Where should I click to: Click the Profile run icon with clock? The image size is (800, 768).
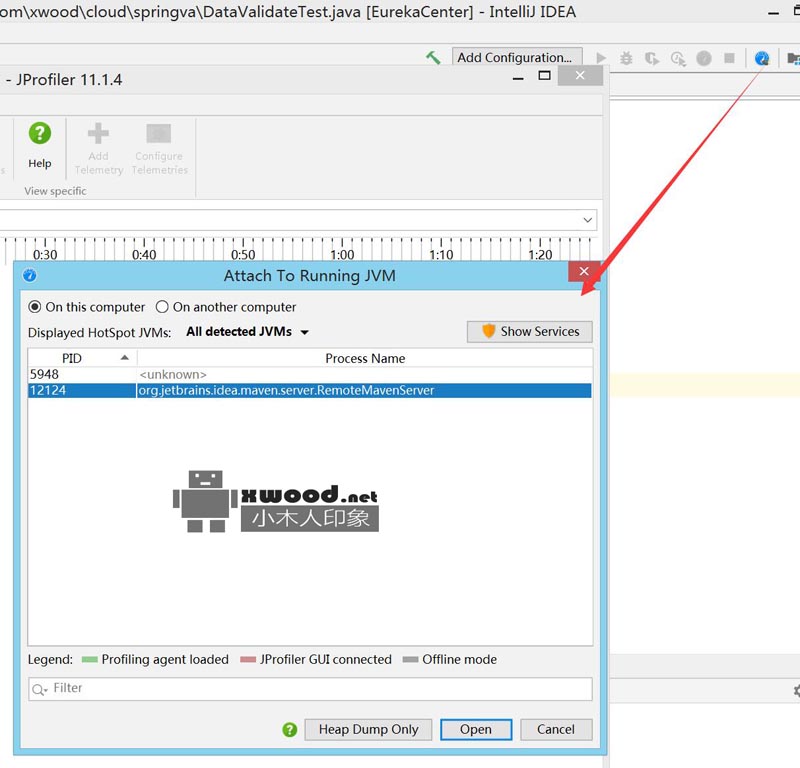pos(678,59)
